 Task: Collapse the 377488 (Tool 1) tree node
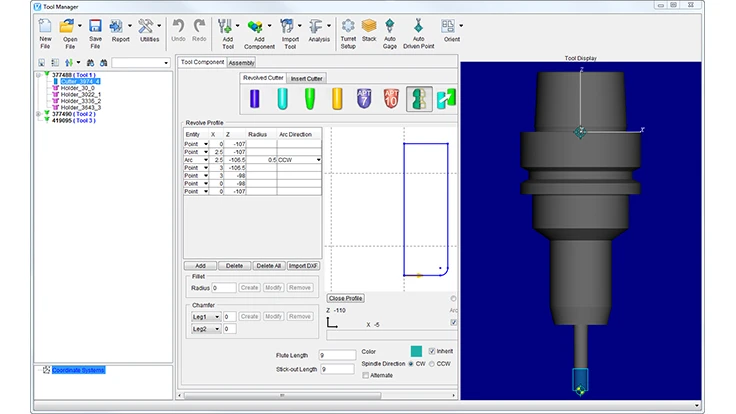pyautogui.click(x=38, y=74)
